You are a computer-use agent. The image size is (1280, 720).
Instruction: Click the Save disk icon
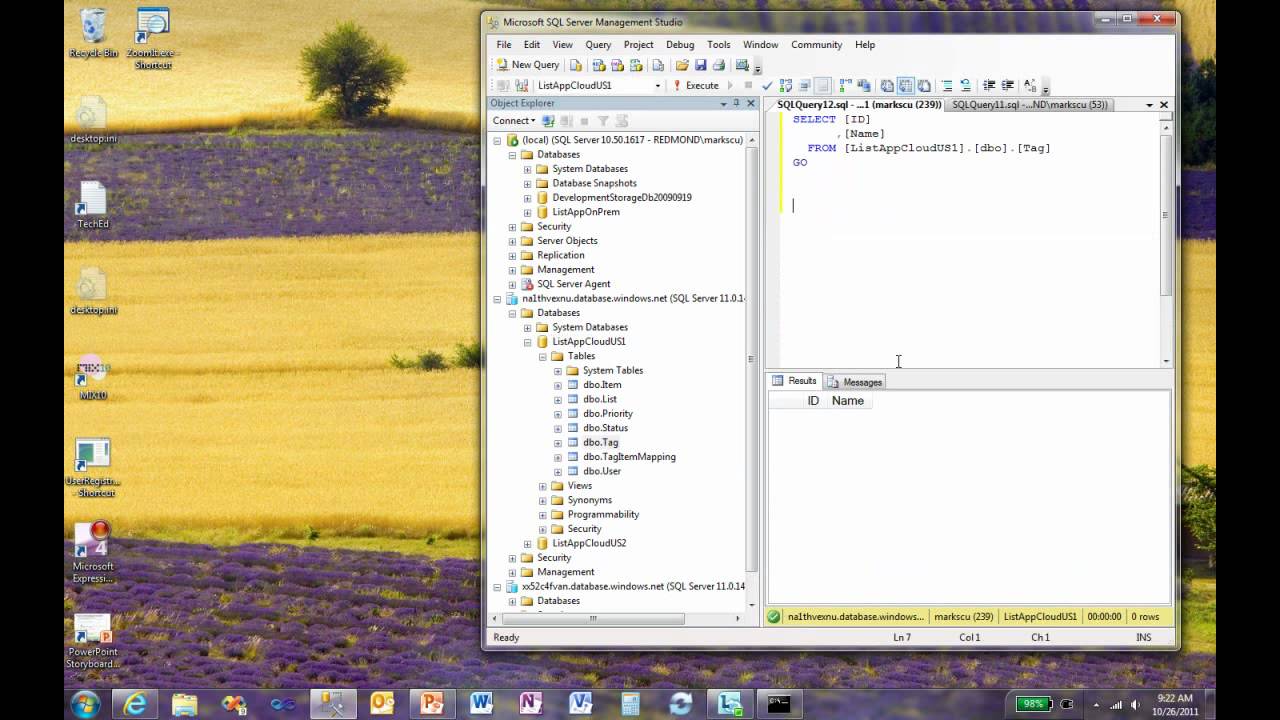(700, 65)
